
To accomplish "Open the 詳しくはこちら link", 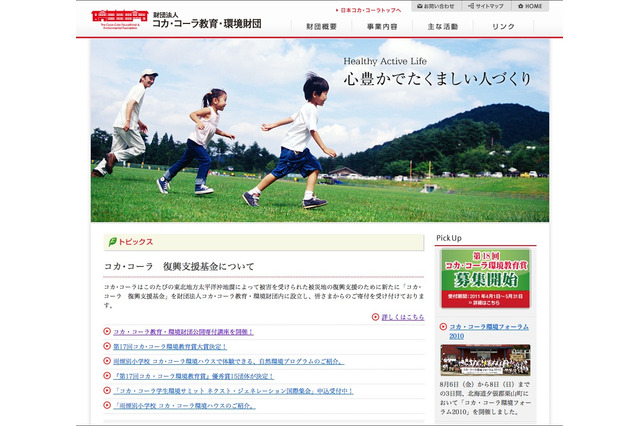I will click(x=403, y=317).
